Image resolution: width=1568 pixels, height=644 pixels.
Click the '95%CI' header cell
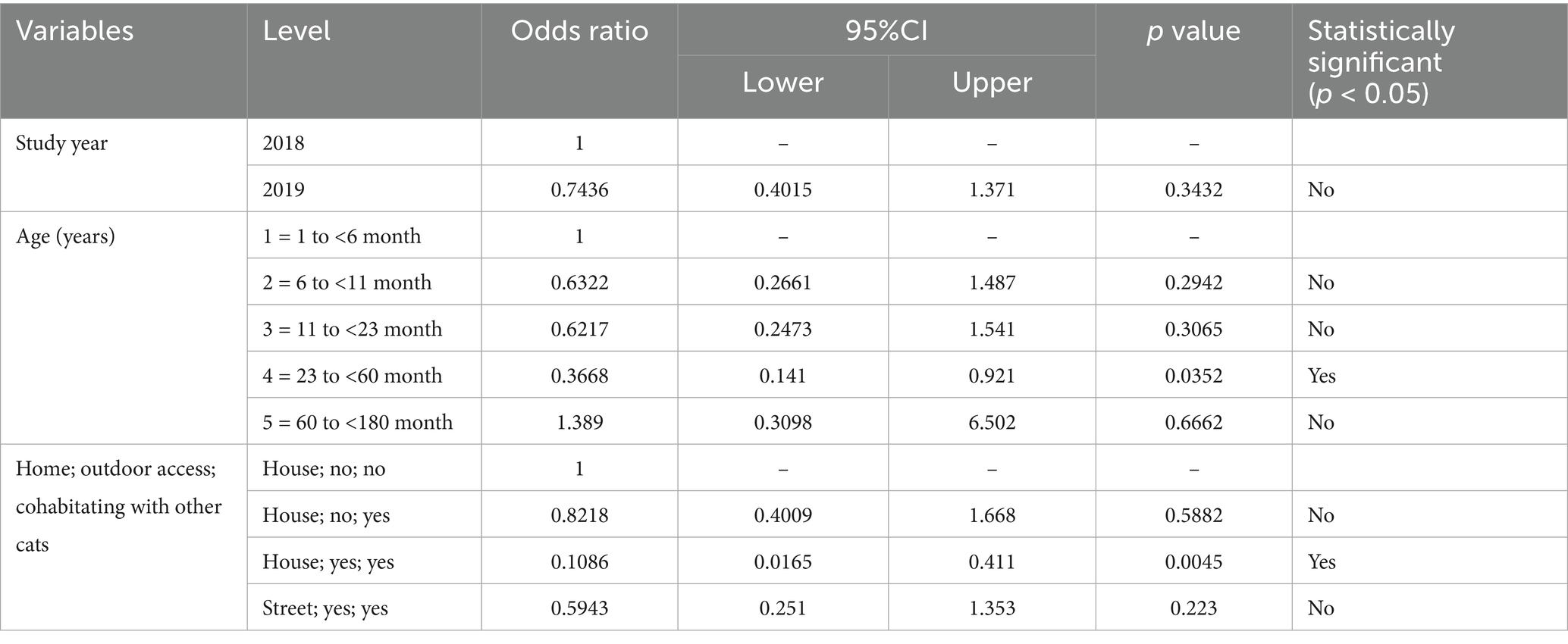coord(886,31)
